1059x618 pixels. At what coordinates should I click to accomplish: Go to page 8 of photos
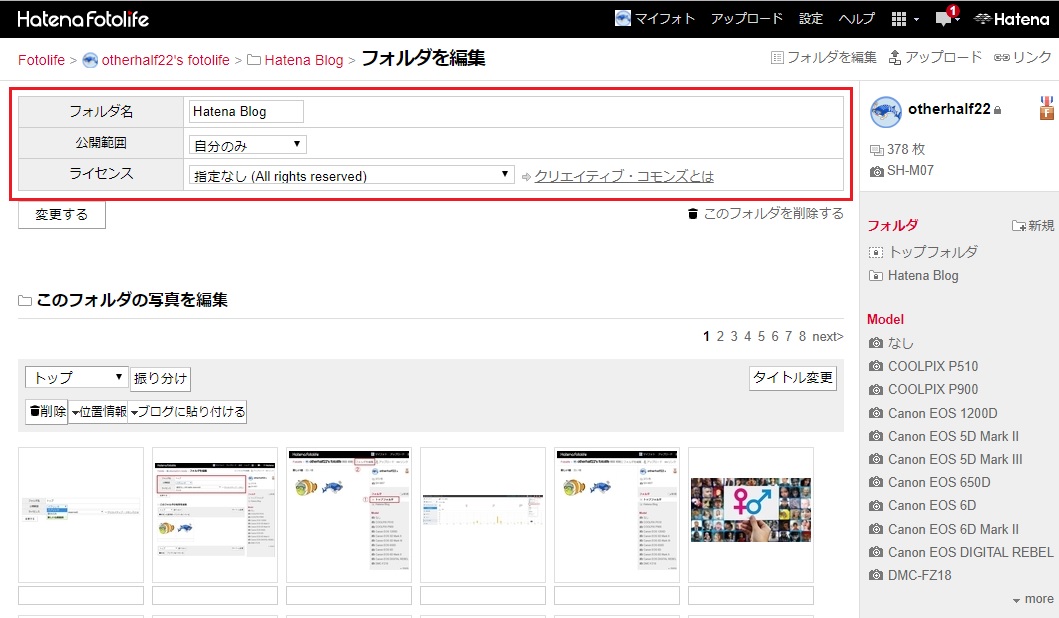pyautogui.click(x=802, y=336)
